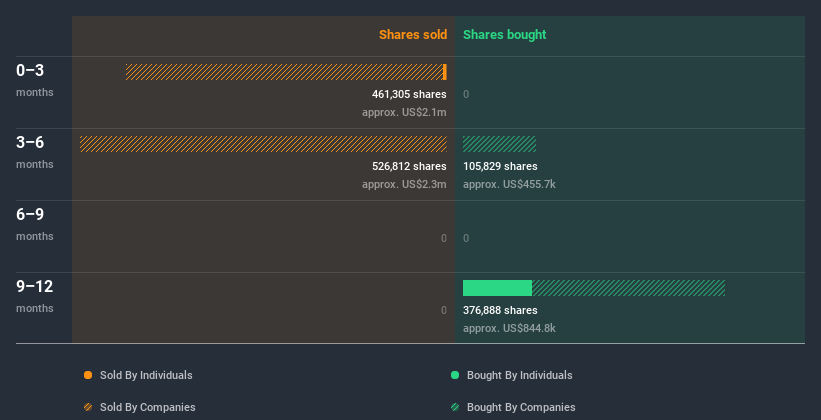Select the Sold By Individuals legend label
Screen dimensions: 821x420
click(x=146, y=375)
